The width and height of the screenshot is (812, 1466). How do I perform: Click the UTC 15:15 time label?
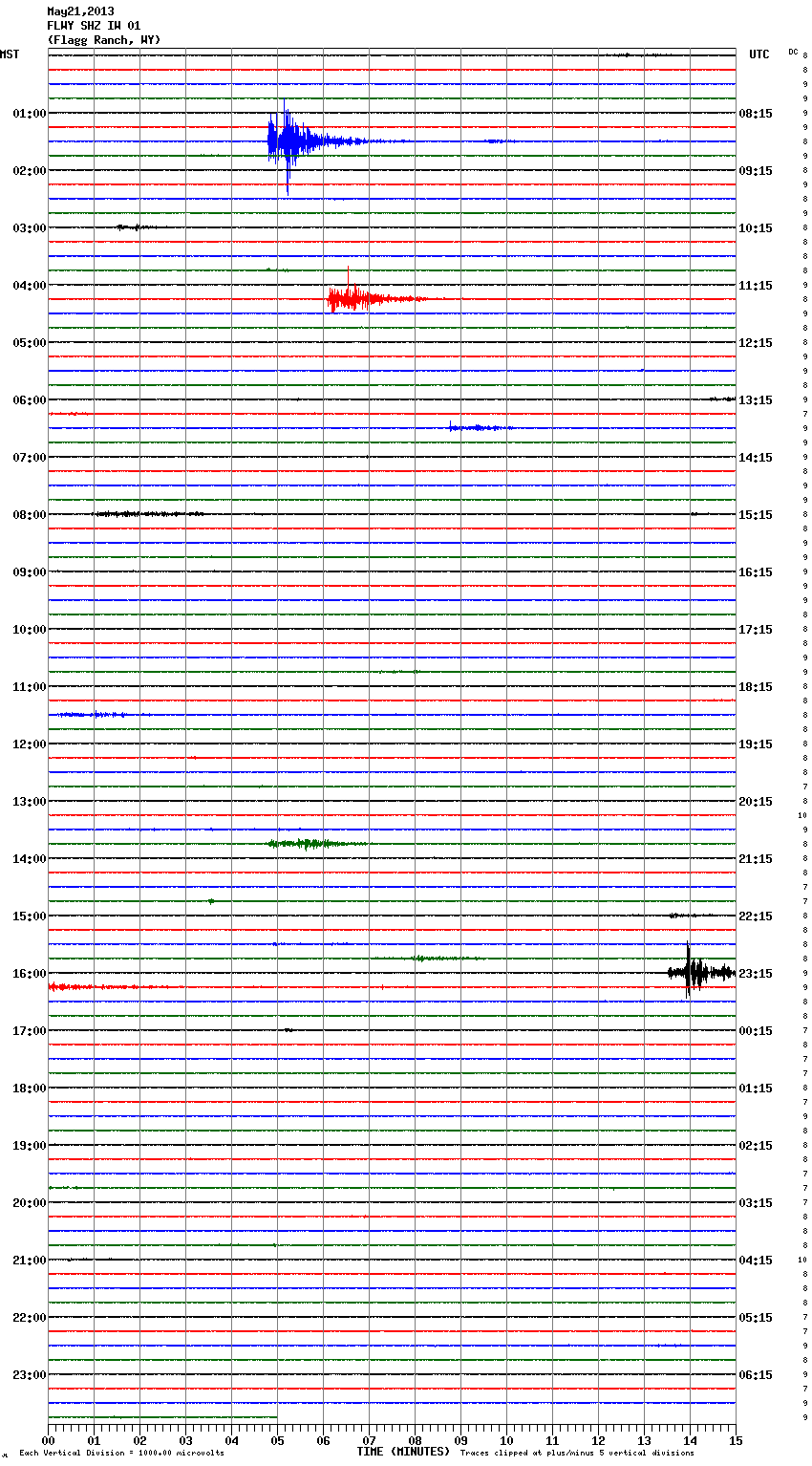[x=756, y=515]
